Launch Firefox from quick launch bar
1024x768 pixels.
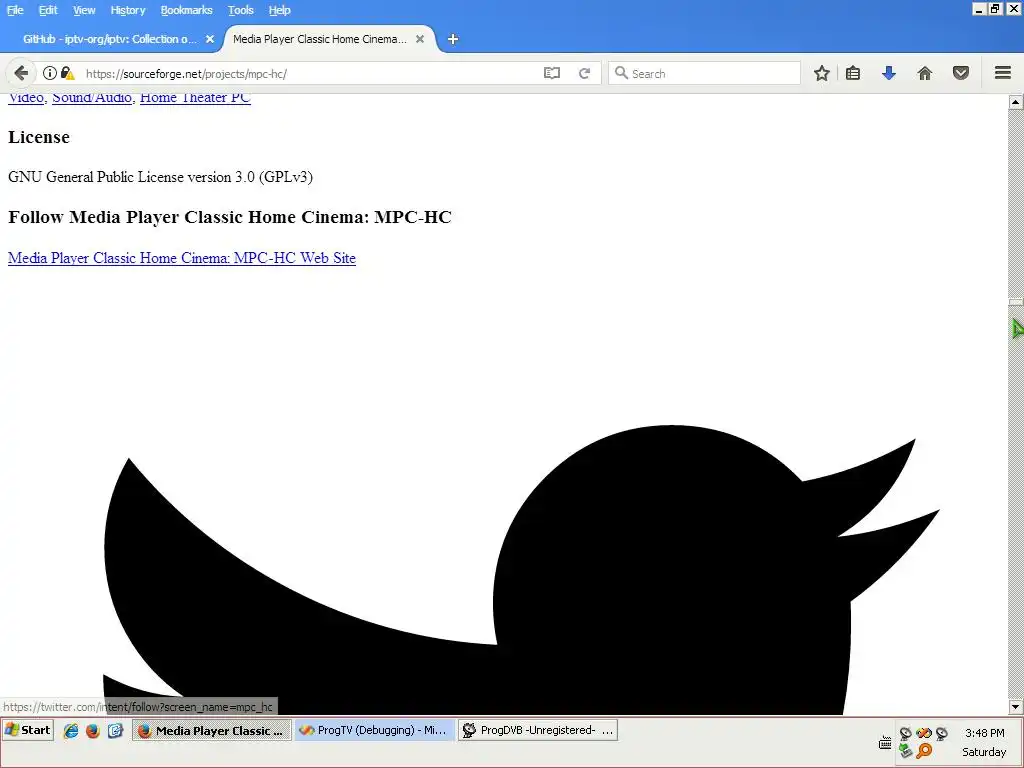pyautogui.click(x=93, y=731)
